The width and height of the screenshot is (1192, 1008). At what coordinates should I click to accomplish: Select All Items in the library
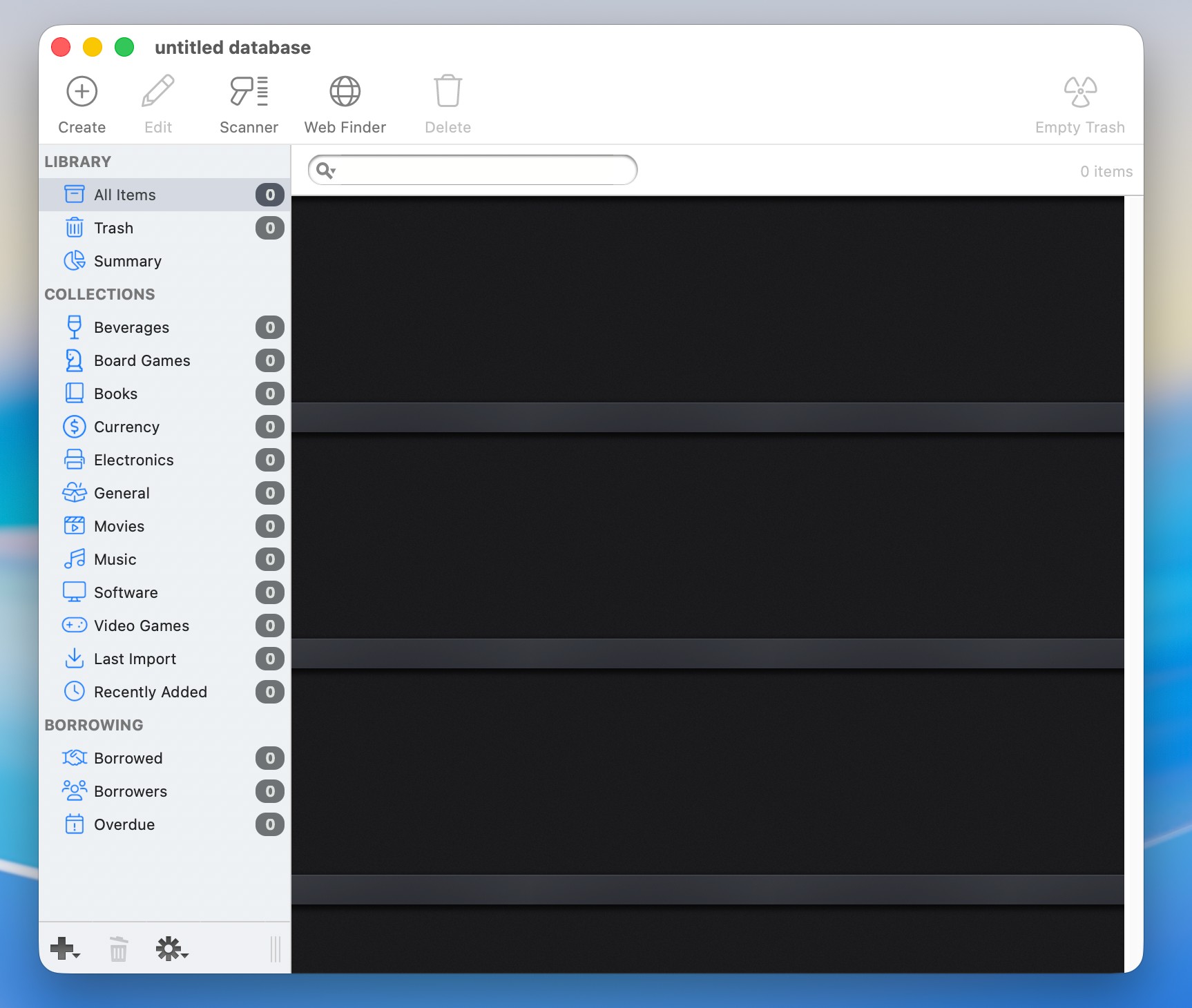[124, 195]
